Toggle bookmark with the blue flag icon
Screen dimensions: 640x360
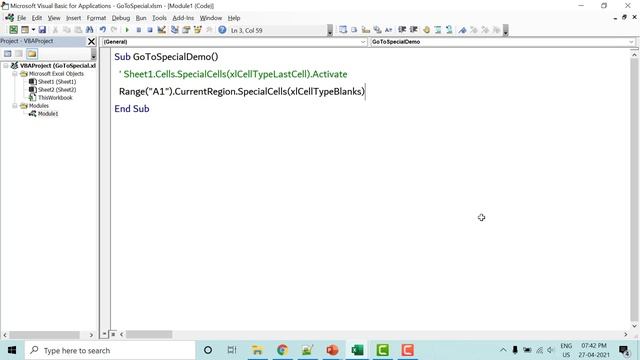[462, 30]
